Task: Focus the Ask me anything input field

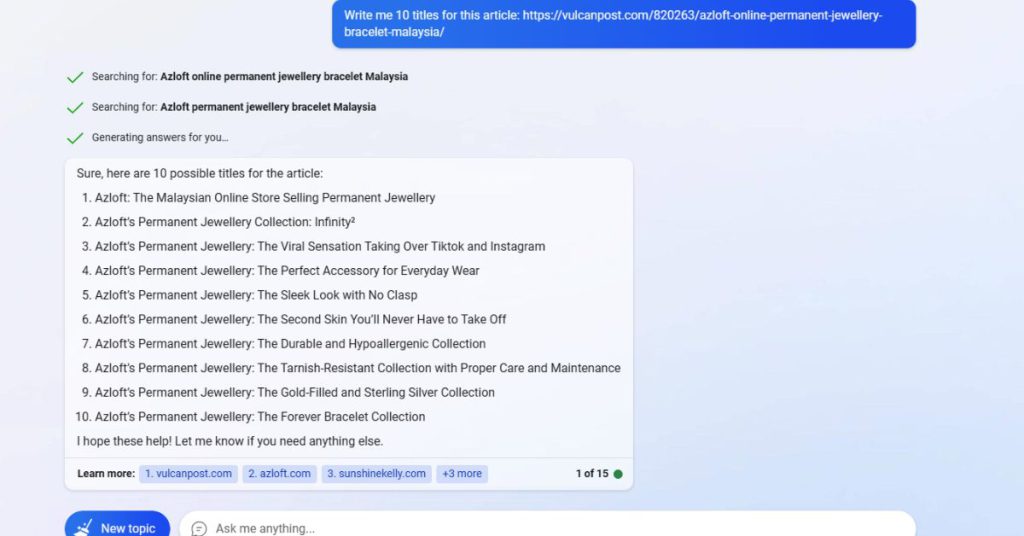Action: coord(547,526)
